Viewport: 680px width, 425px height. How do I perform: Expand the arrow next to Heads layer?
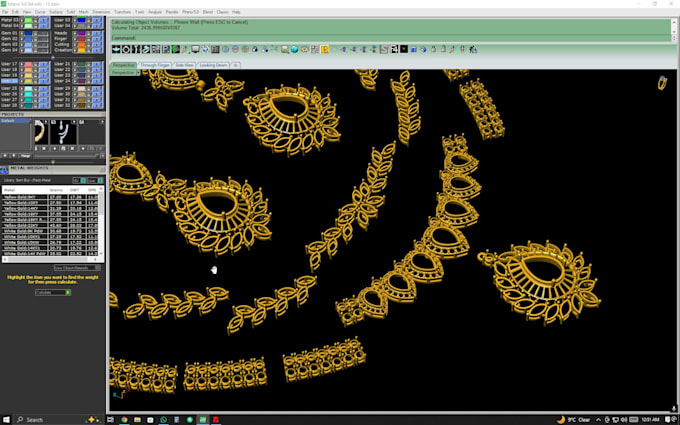[75, 33]
